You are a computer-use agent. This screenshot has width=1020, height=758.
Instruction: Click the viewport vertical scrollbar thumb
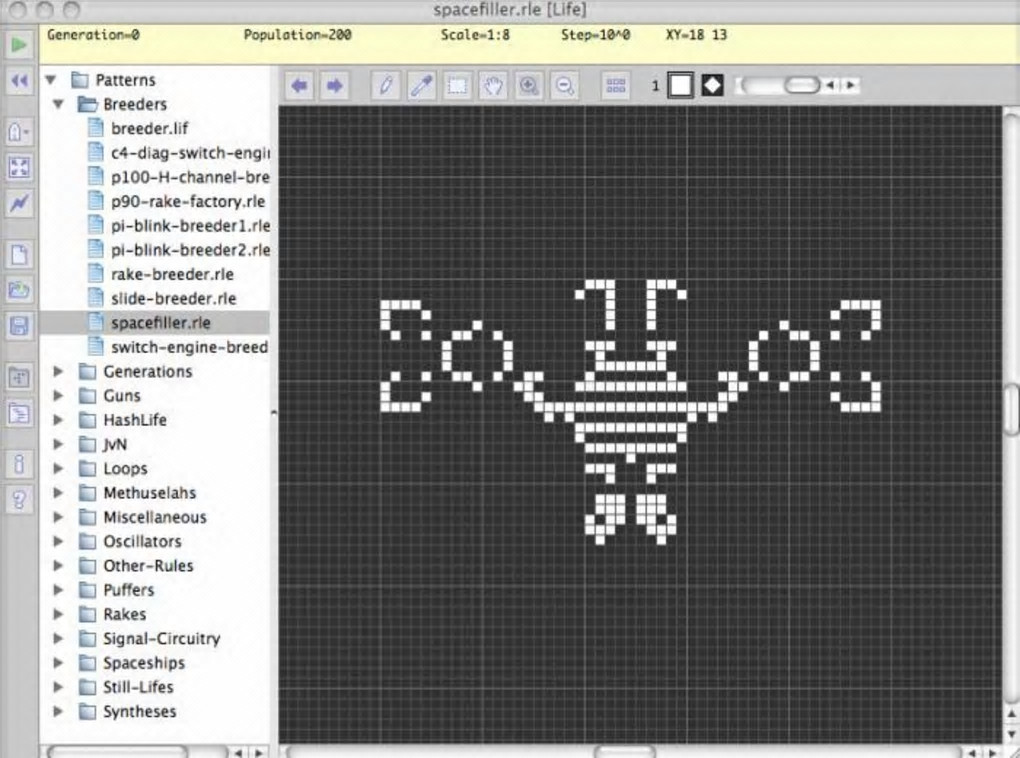pos(1011,410)
